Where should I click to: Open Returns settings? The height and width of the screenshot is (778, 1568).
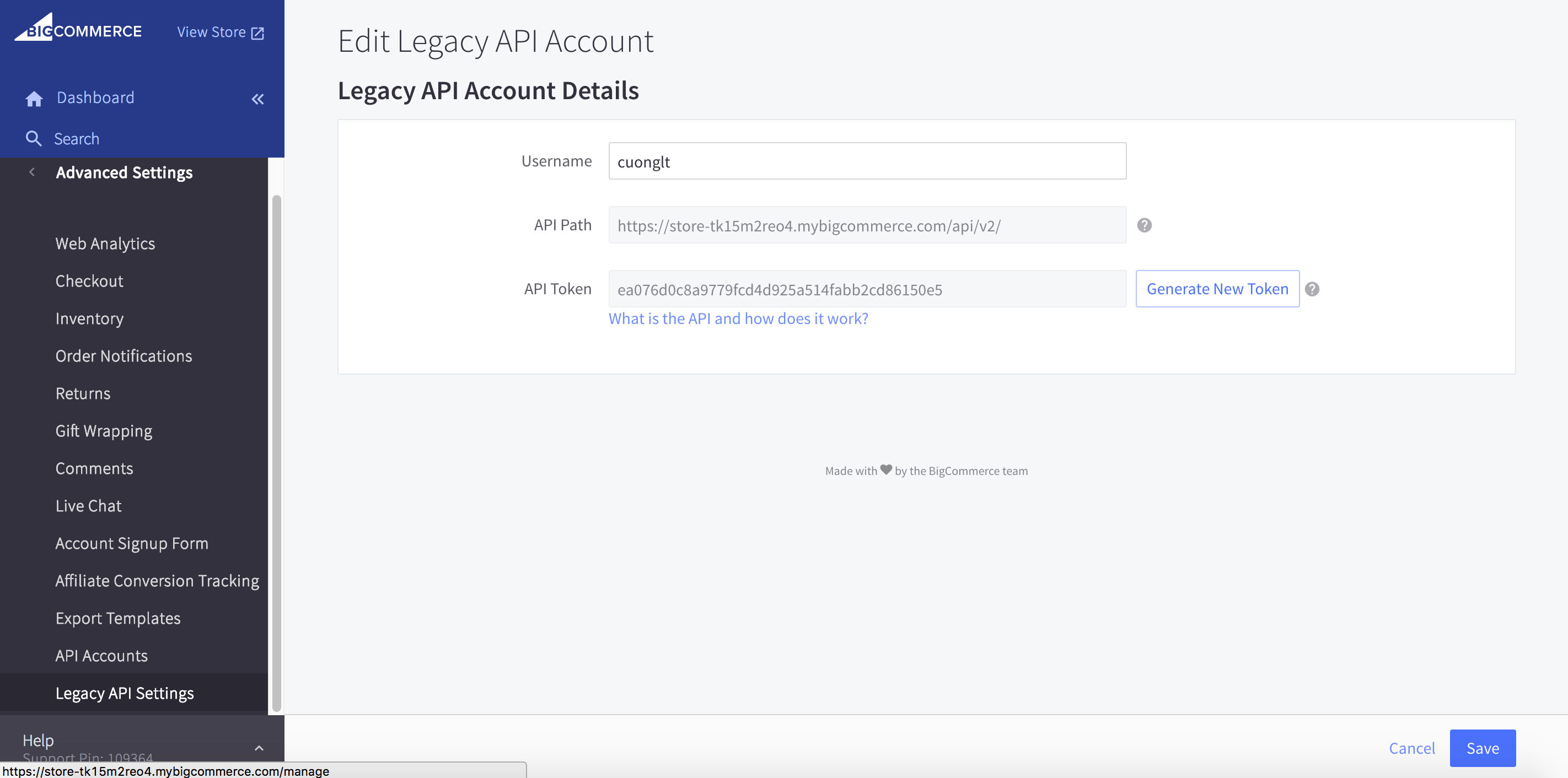click(83, 393)
